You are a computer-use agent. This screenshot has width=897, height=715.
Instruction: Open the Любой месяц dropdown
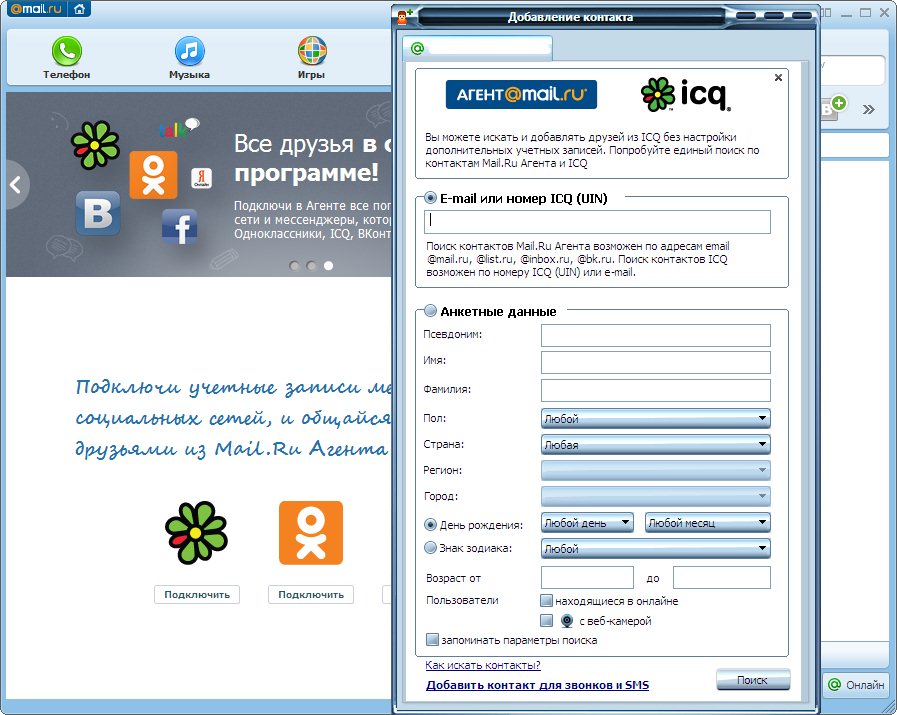pyautogui.click(x=708, y=523)
